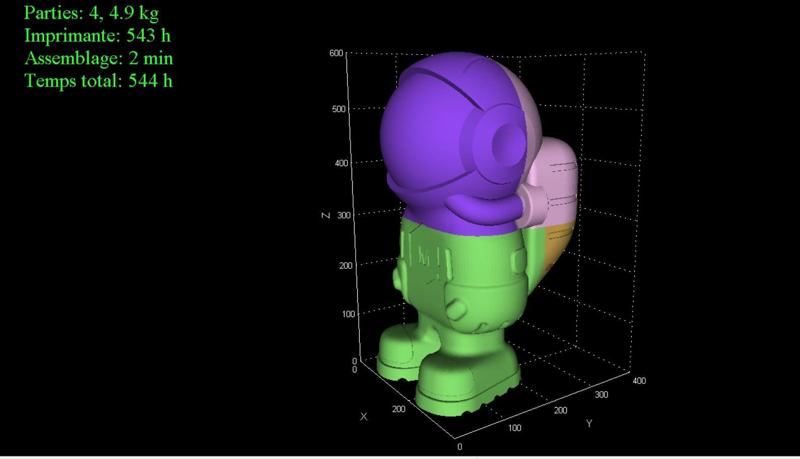Viewport: 800px width, 459px height.
Task: Click the 'Imprimante: 543 h' text
Action: [x=97, y=36]
